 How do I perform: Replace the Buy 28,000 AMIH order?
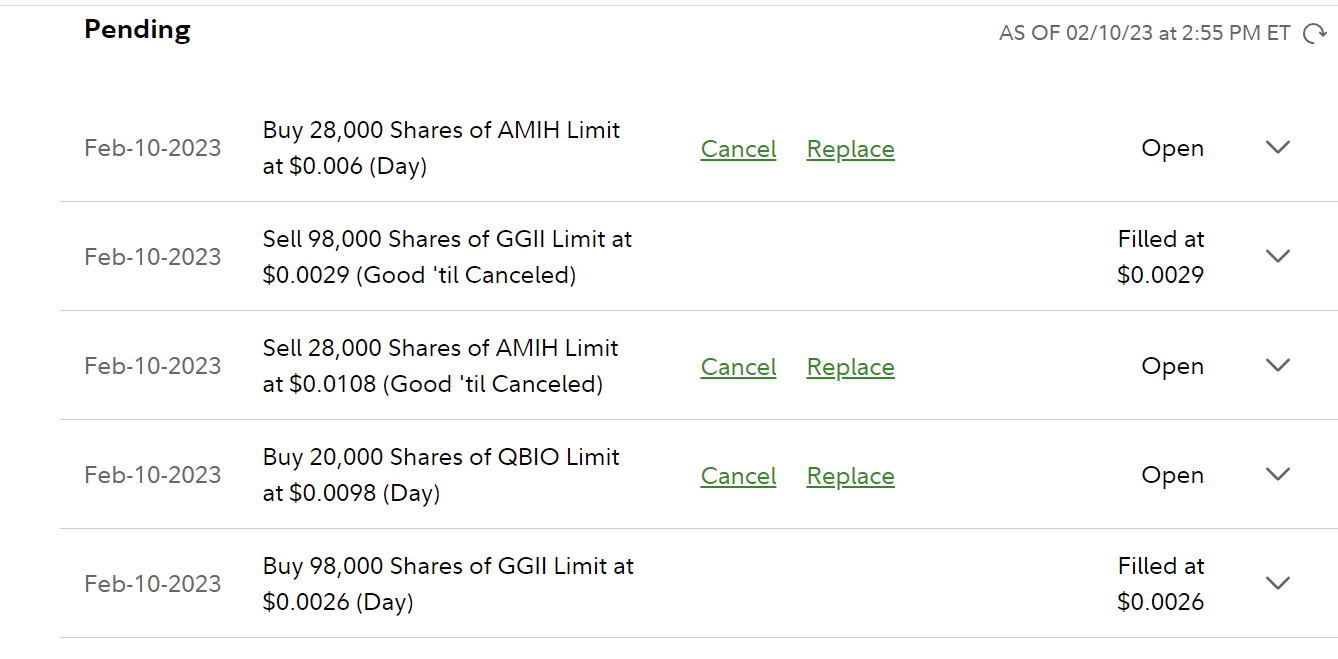click(850, 149)
